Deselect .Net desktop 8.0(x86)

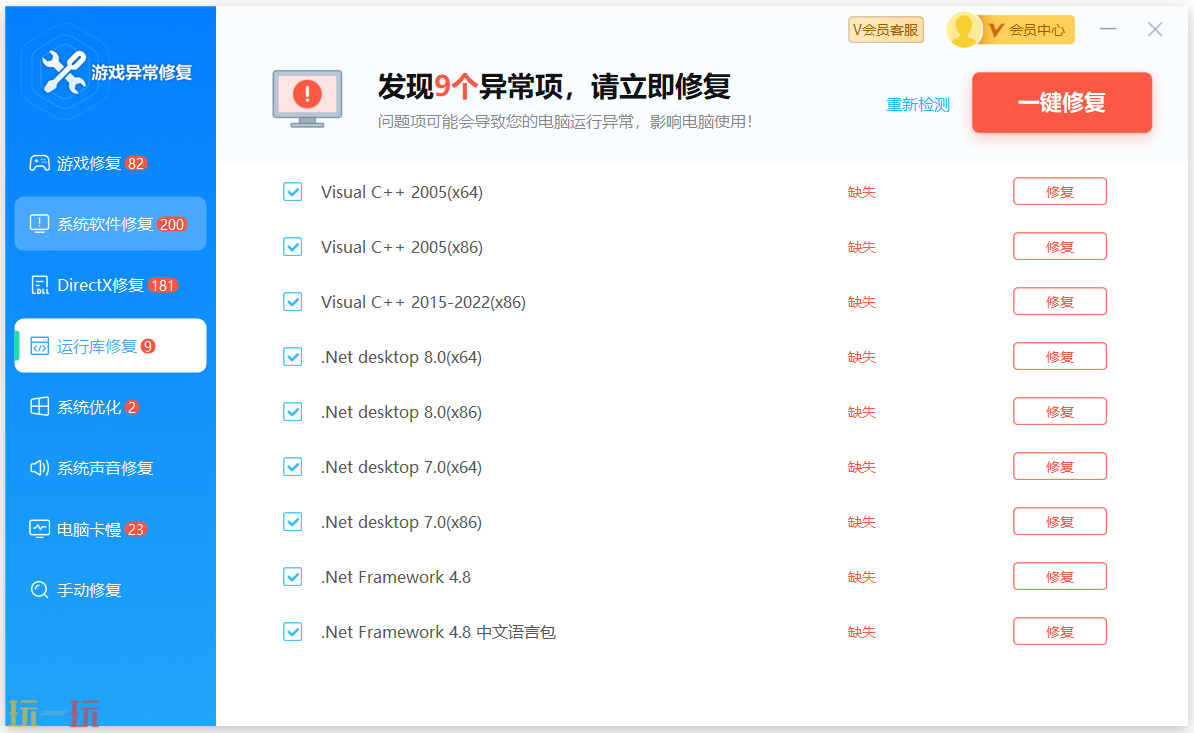pyautogui.click(x=292, y=411)
